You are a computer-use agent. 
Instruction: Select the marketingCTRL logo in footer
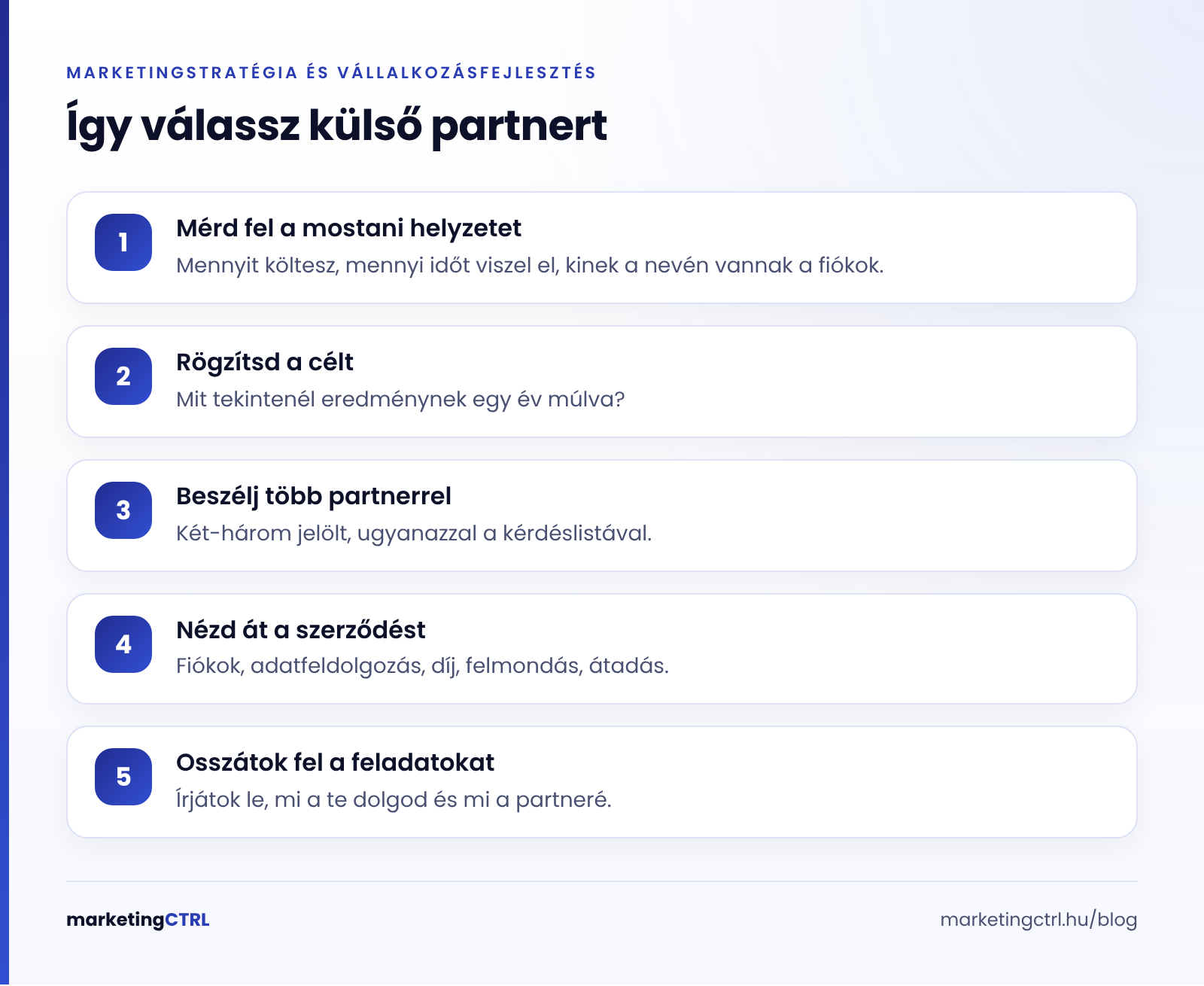pyautogui.click(x=138, y=920)
